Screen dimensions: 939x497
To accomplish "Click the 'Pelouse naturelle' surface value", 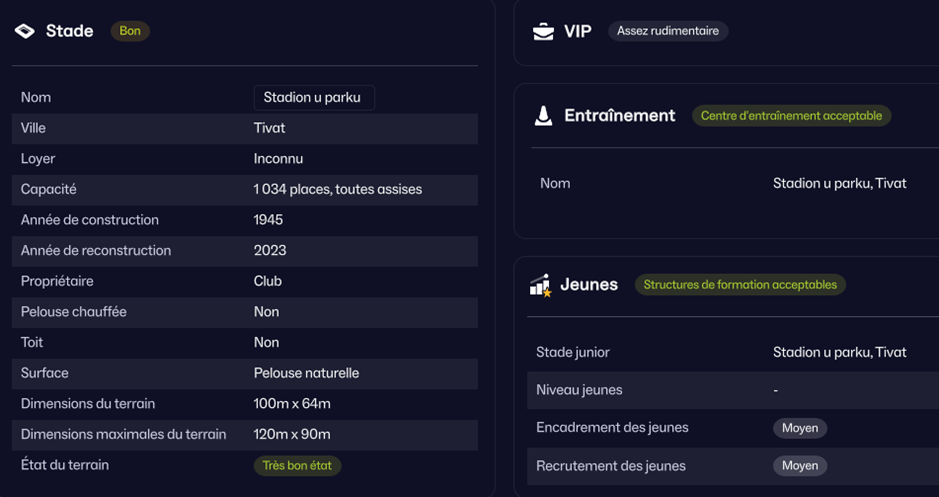I will pyautogui.click(x=306, y=373).
